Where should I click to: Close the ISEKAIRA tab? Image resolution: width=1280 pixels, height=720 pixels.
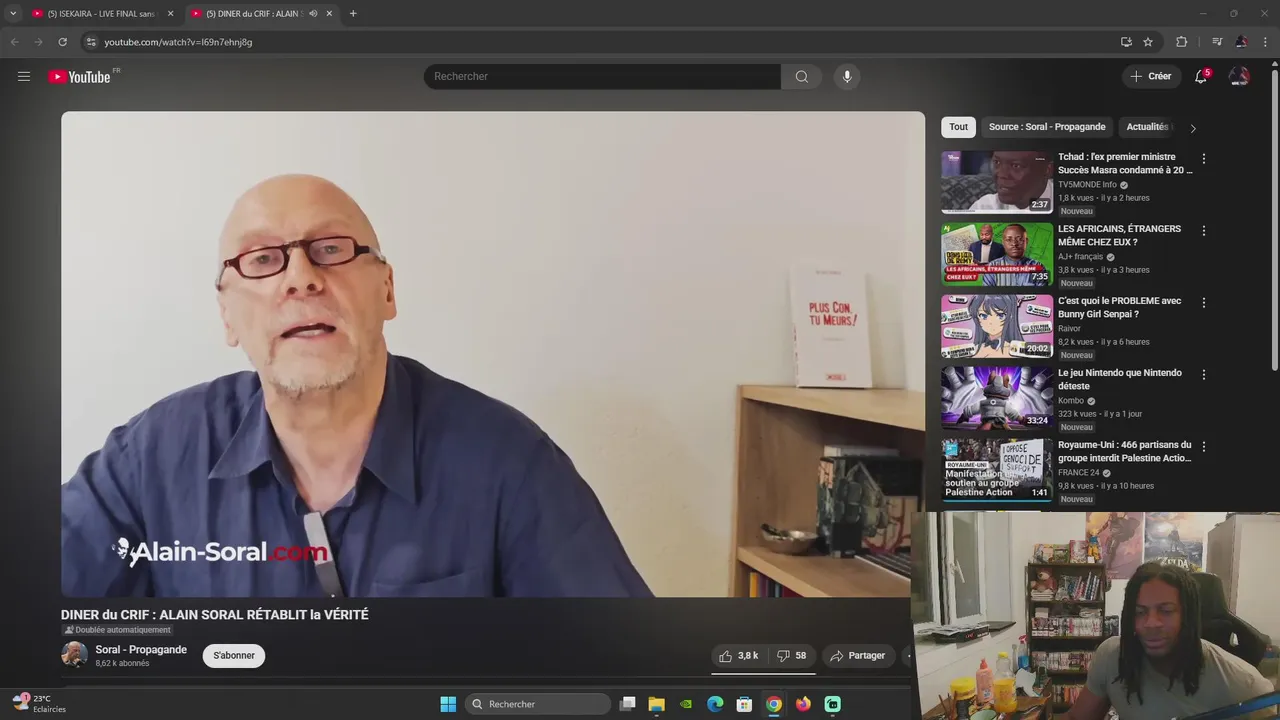point(170,13)
